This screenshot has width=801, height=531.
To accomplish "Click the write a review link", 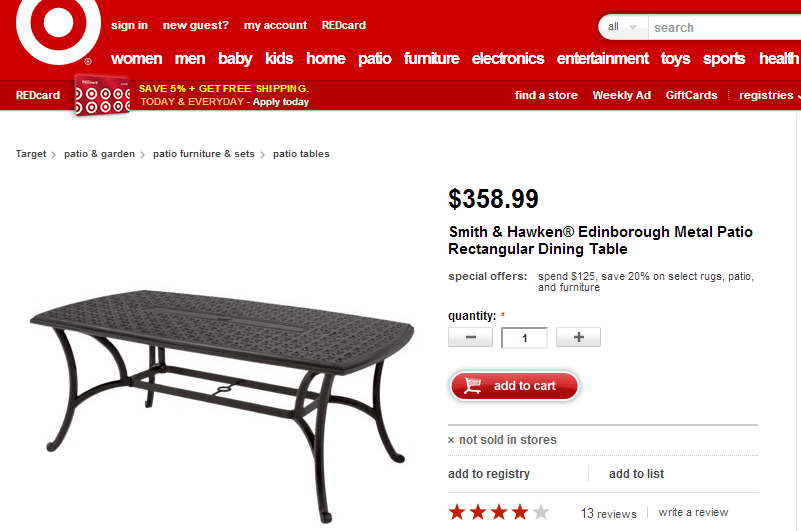I will tap(693, 512).
